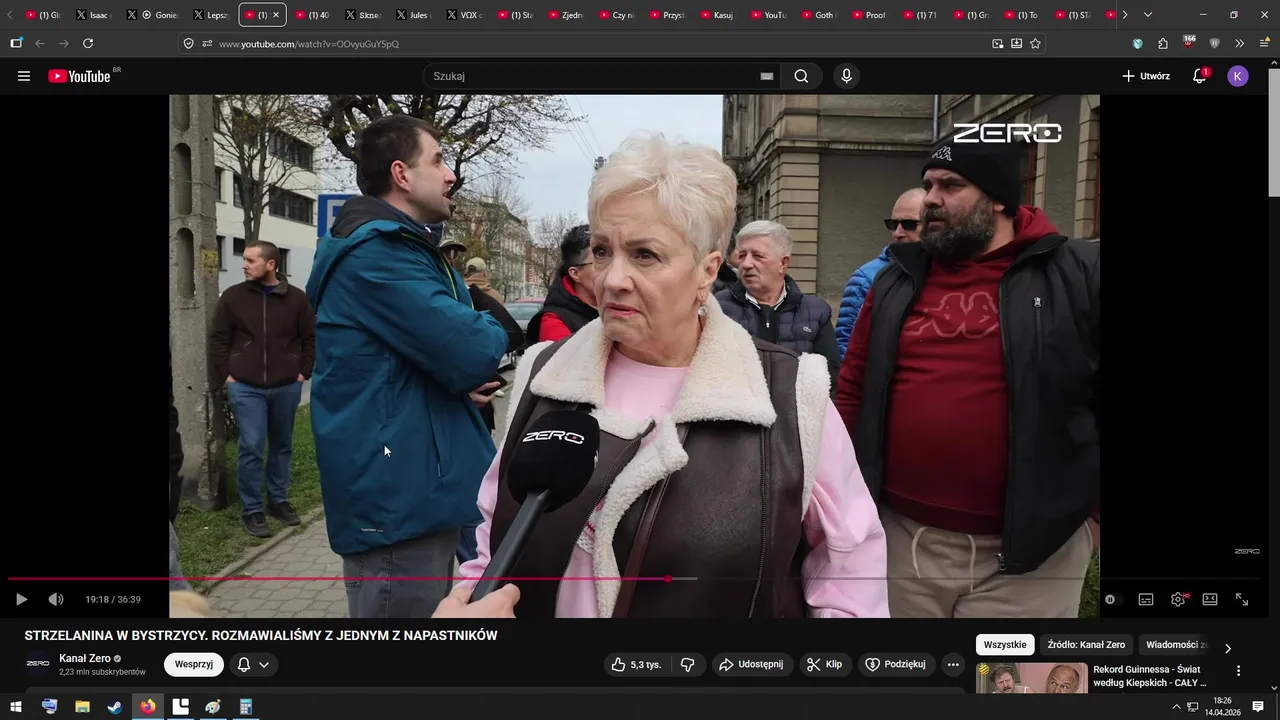This screenshot has width=1280, height=720.
Task: Reload the page
Action: [x=88, y=43]
